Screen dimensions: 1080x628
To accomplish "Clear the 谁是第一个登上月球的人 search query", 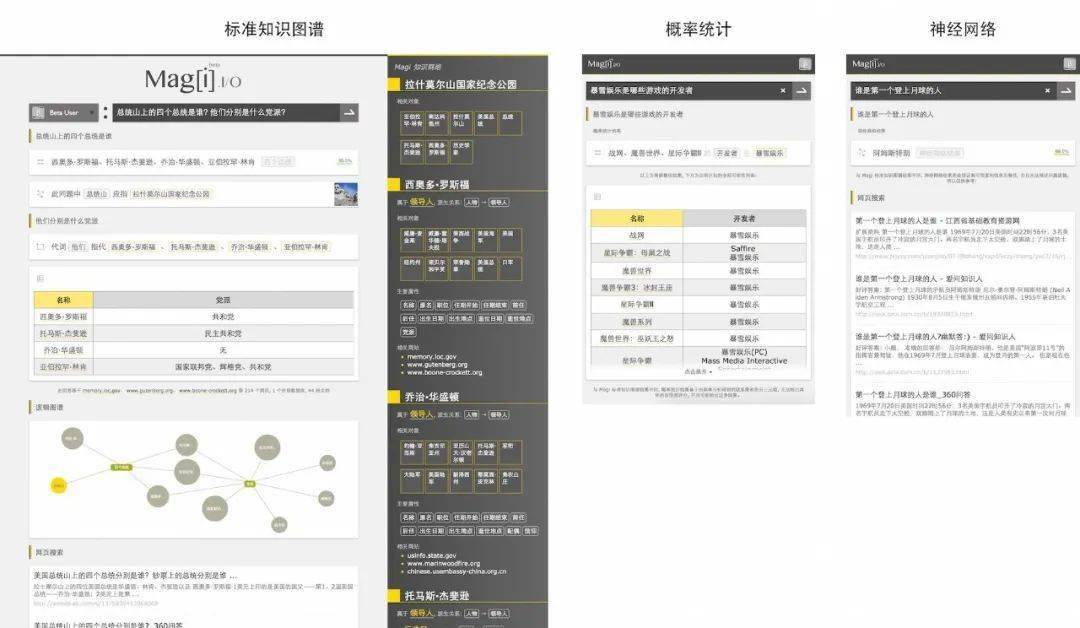I will pyautogui.click(x=1047, y=91).
